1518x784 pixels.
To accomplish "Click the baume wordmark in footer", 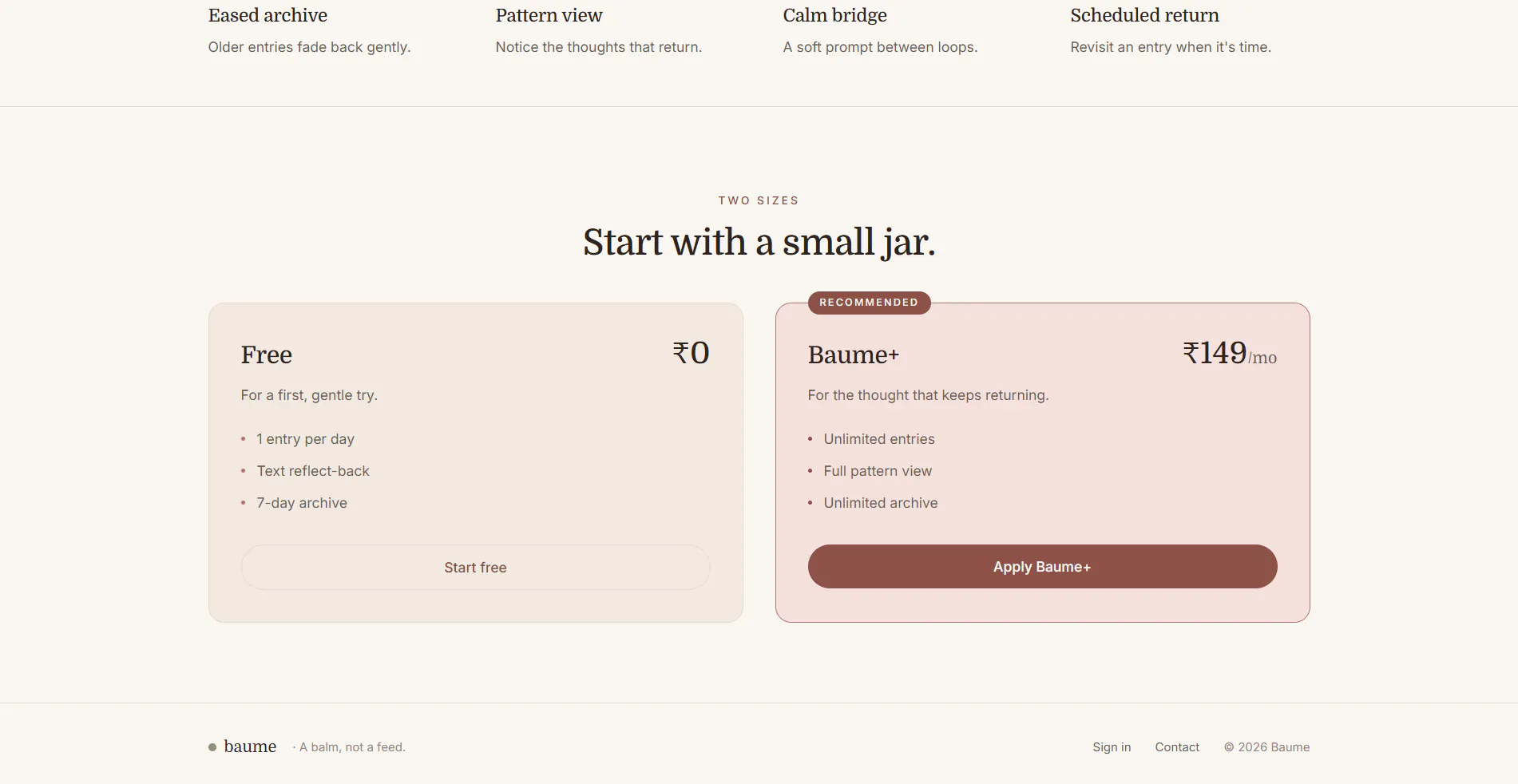I will point(250,746).
